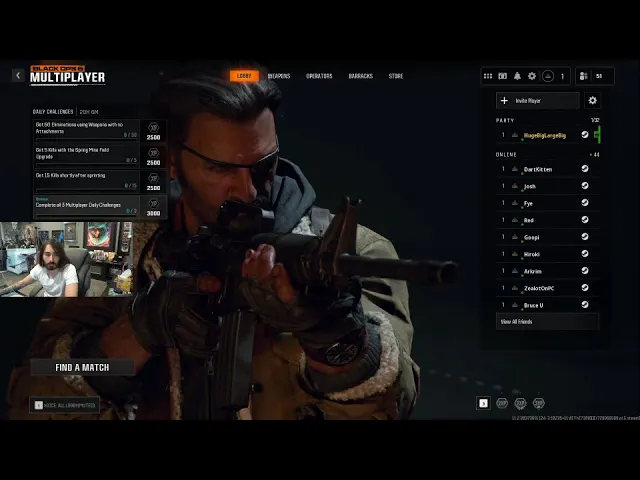Switch to the Lobby tab
This screenshot has height=480, width=640.
point(244,76)
